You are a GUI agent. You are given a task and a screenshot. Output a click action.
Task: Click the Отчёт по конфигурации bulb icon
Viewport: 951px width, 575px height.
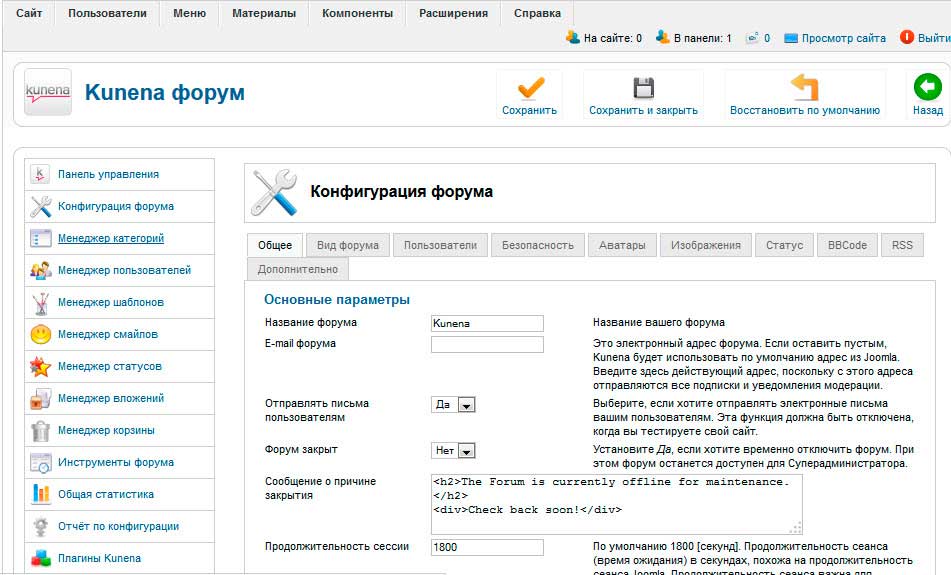41,526
